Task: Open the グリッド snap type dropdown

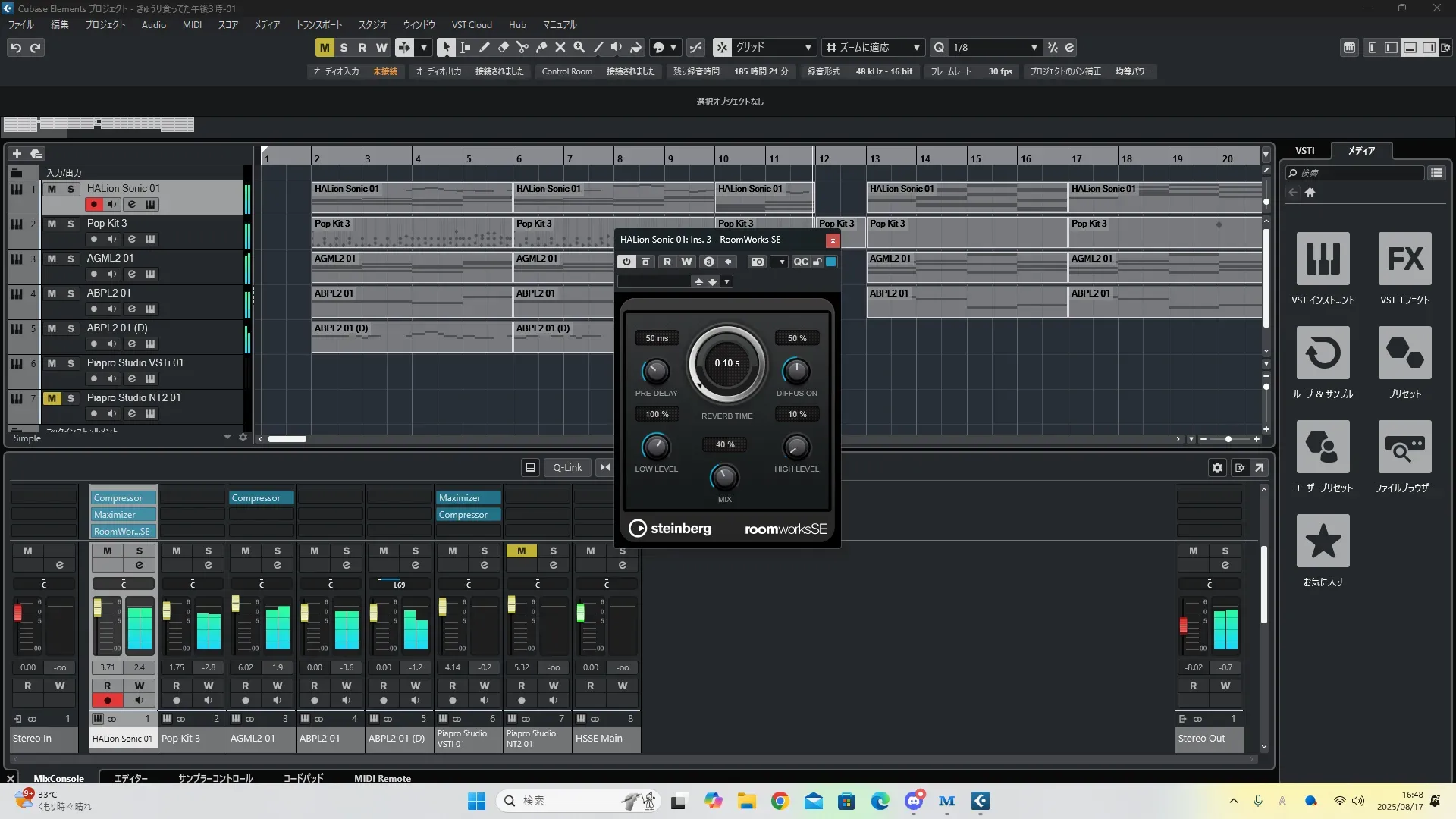Action: coord(808,48)
